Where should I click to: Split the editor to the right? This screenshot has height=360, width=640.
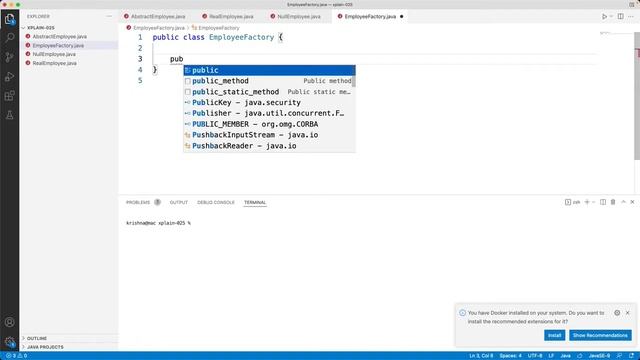click(x=620, y=16)
